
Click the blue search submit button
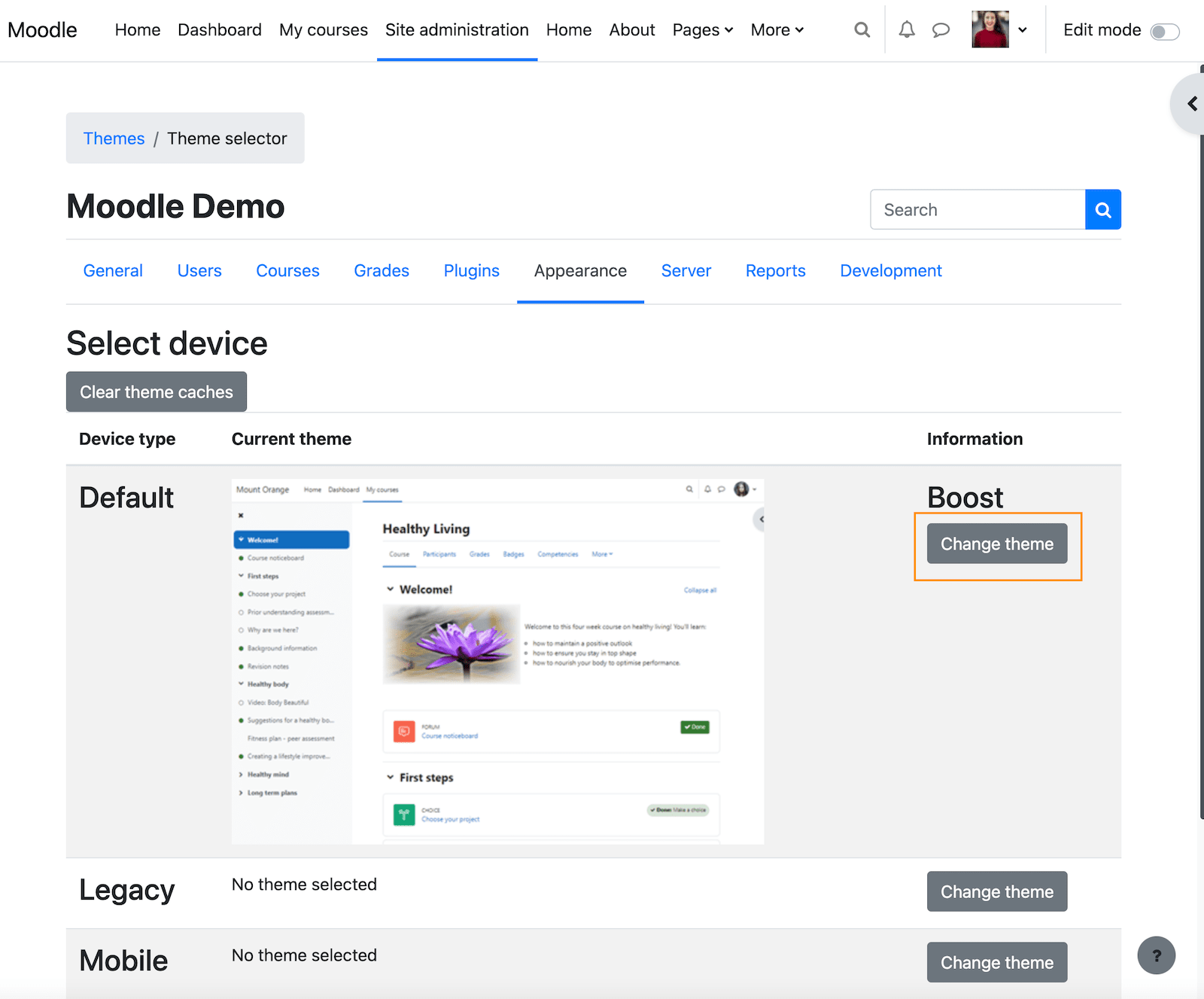point(1103,209)
